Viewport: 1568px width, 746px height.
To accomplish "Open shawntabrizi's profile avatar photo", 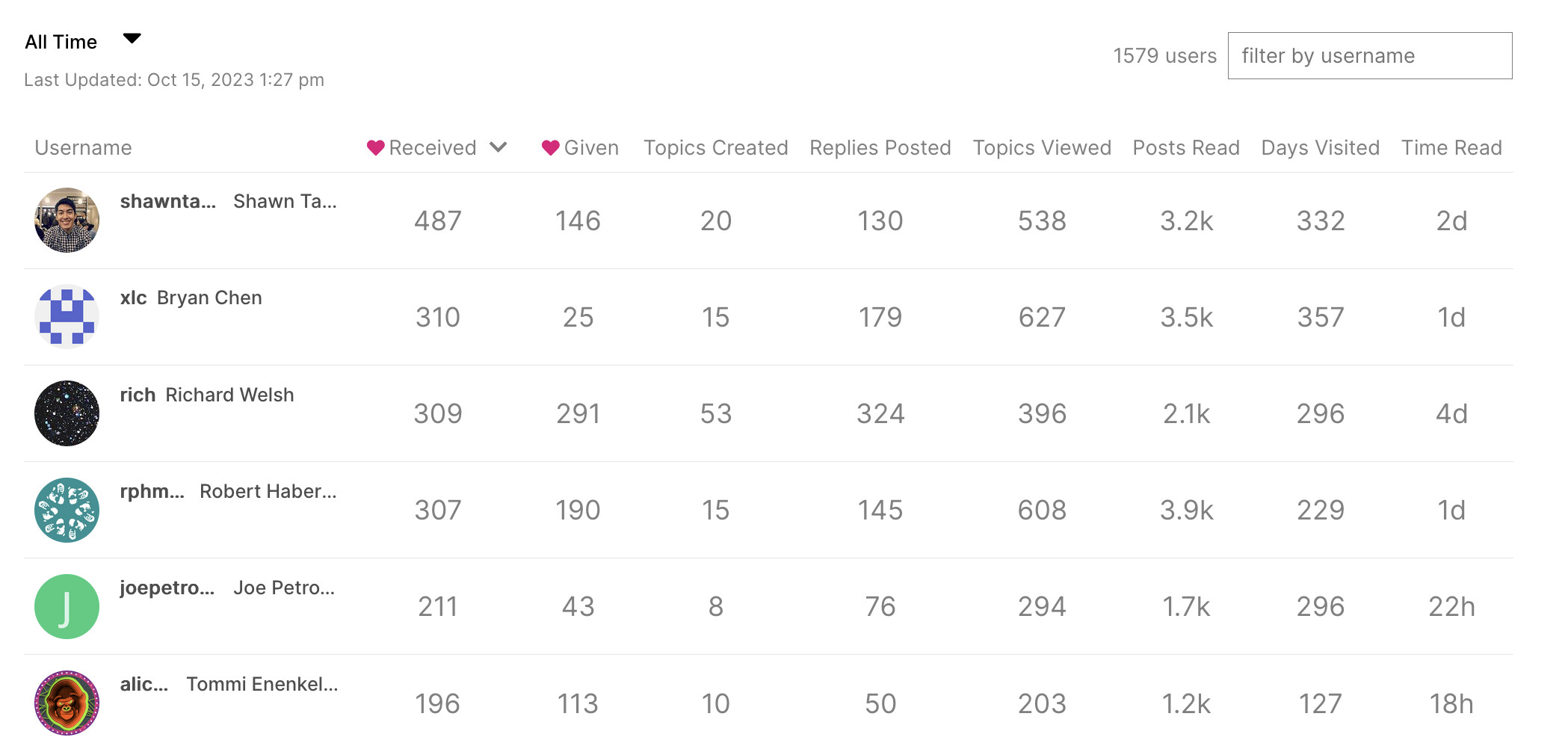I will [67, 220].
